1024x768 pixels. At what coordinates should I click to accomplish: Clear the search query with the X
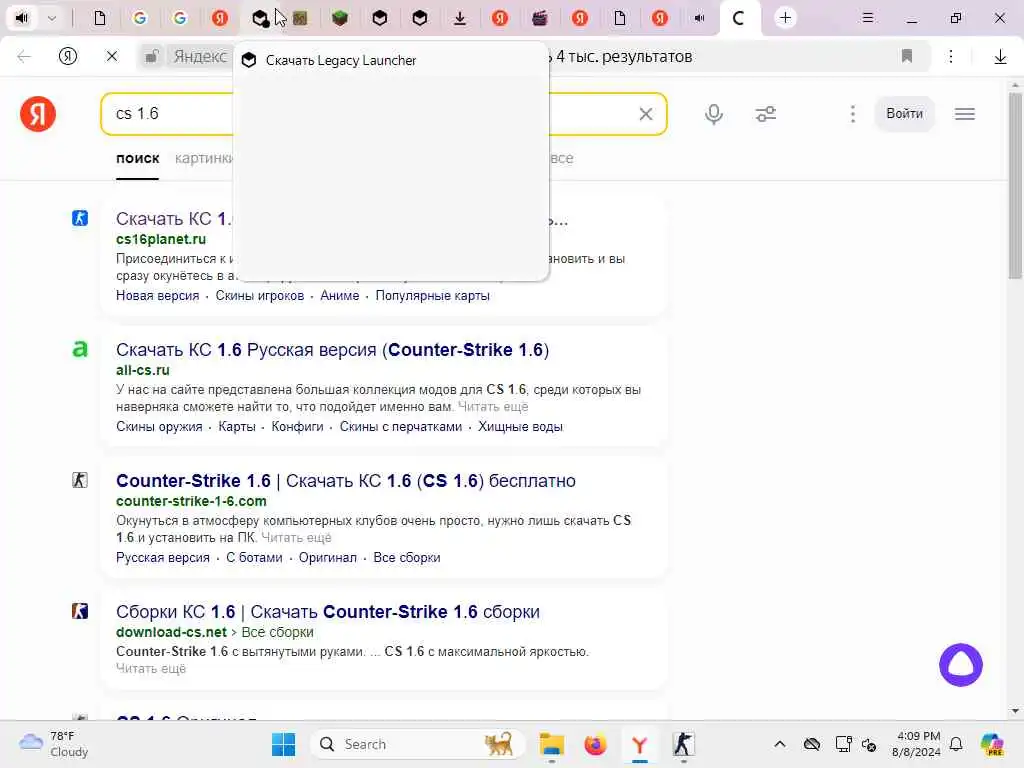(x=645, y=114)
